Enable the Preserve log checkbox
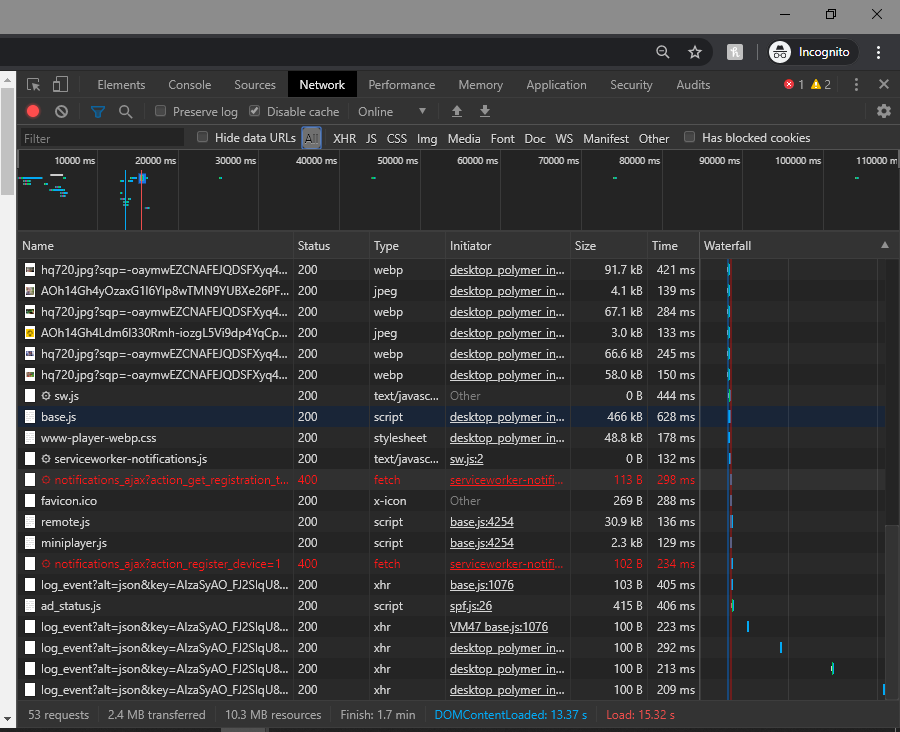Viewport: 900px width, 732px height. pyautogui.click(x=161, y=112)
